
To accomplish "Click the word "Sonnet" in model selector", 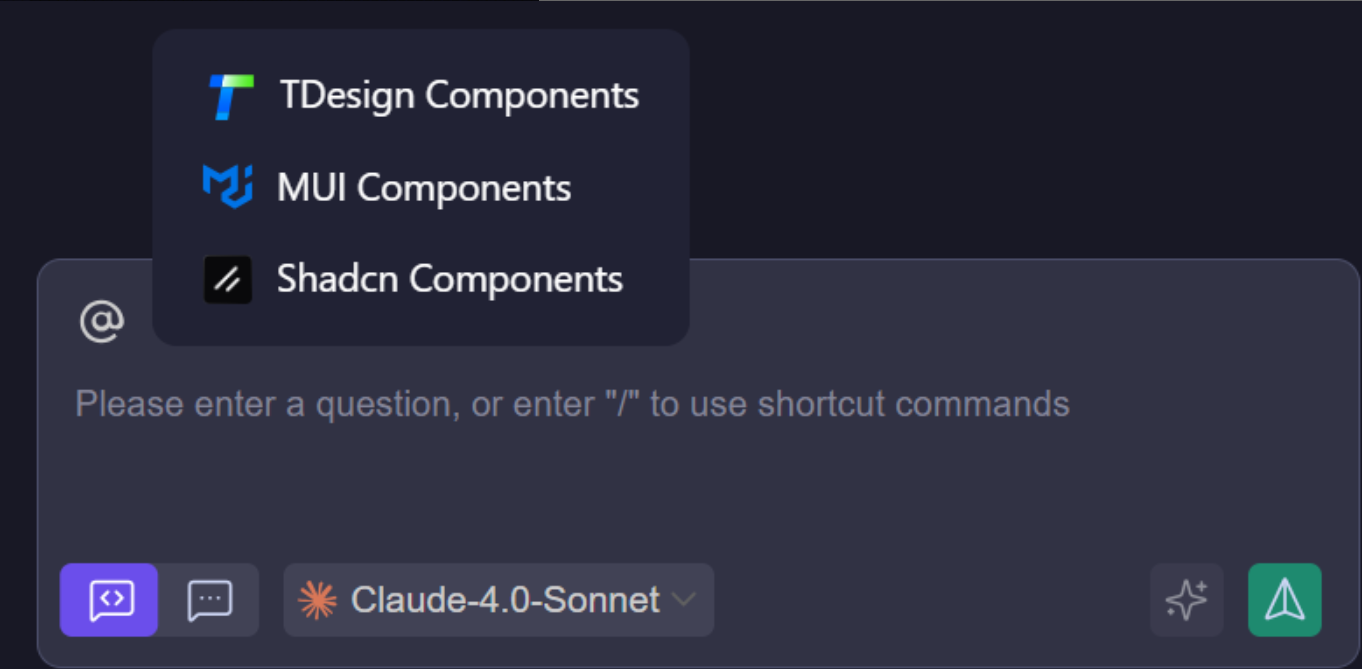I will pyautogui.click(x=610, y=600).
